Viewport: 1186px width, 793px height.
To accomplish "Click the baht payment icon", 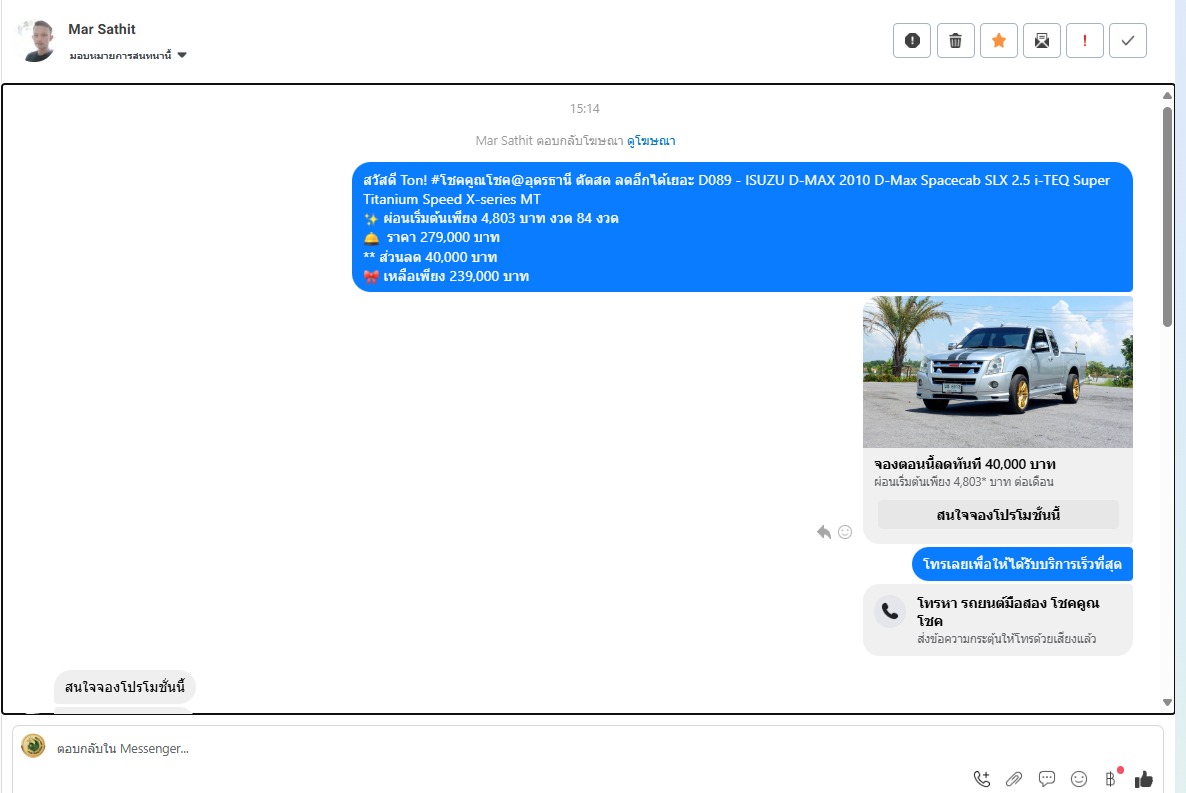I will [x=1110, y=779].
